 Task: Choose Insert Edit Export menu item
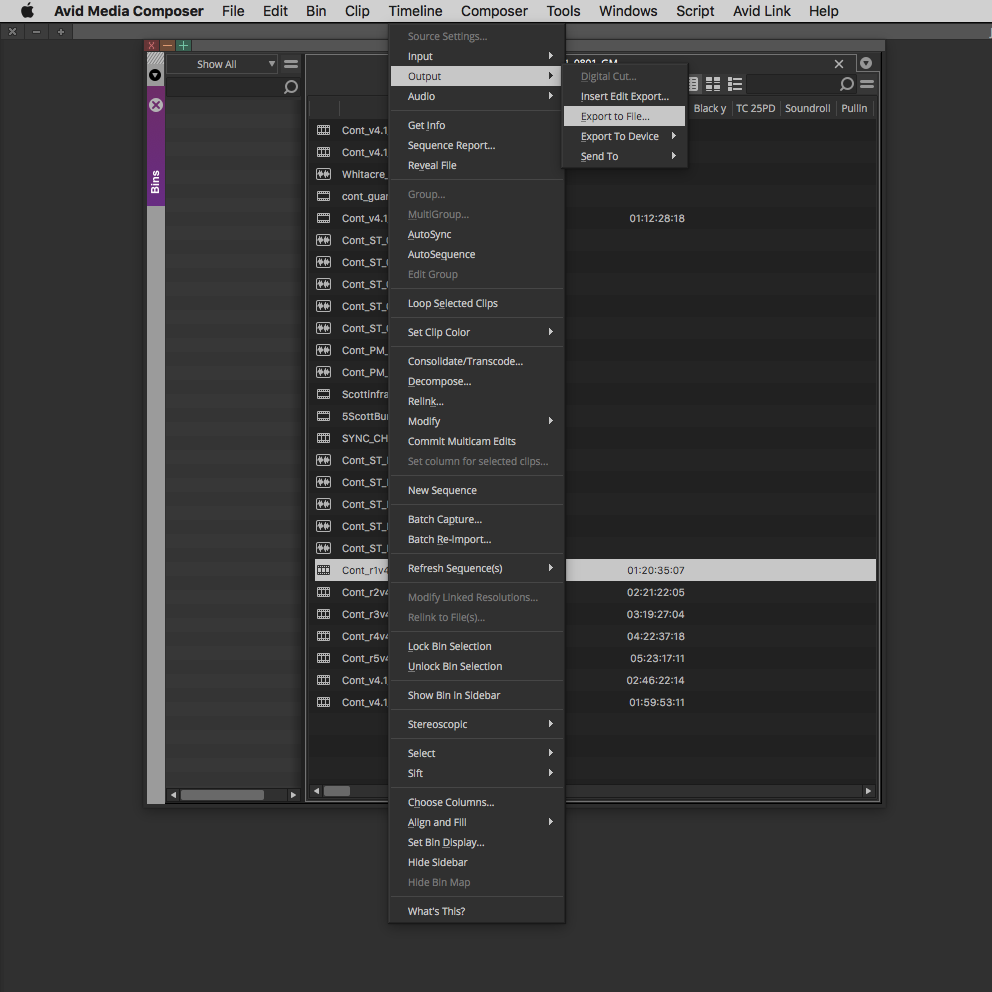(624, 96)
